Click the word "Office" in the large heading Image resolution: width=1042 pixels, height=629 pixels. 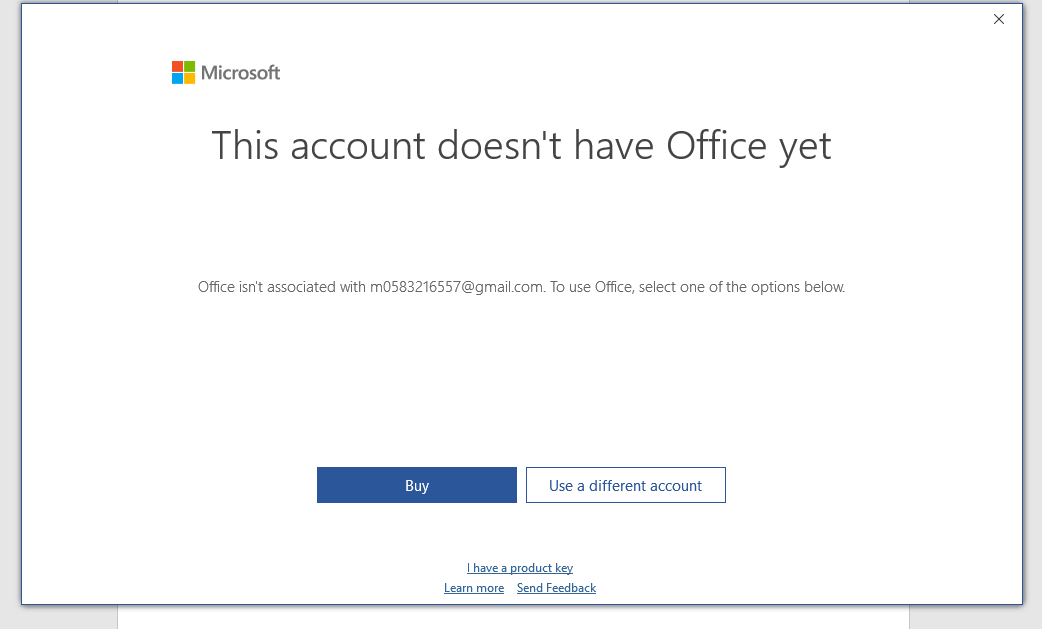coord(719,146)
